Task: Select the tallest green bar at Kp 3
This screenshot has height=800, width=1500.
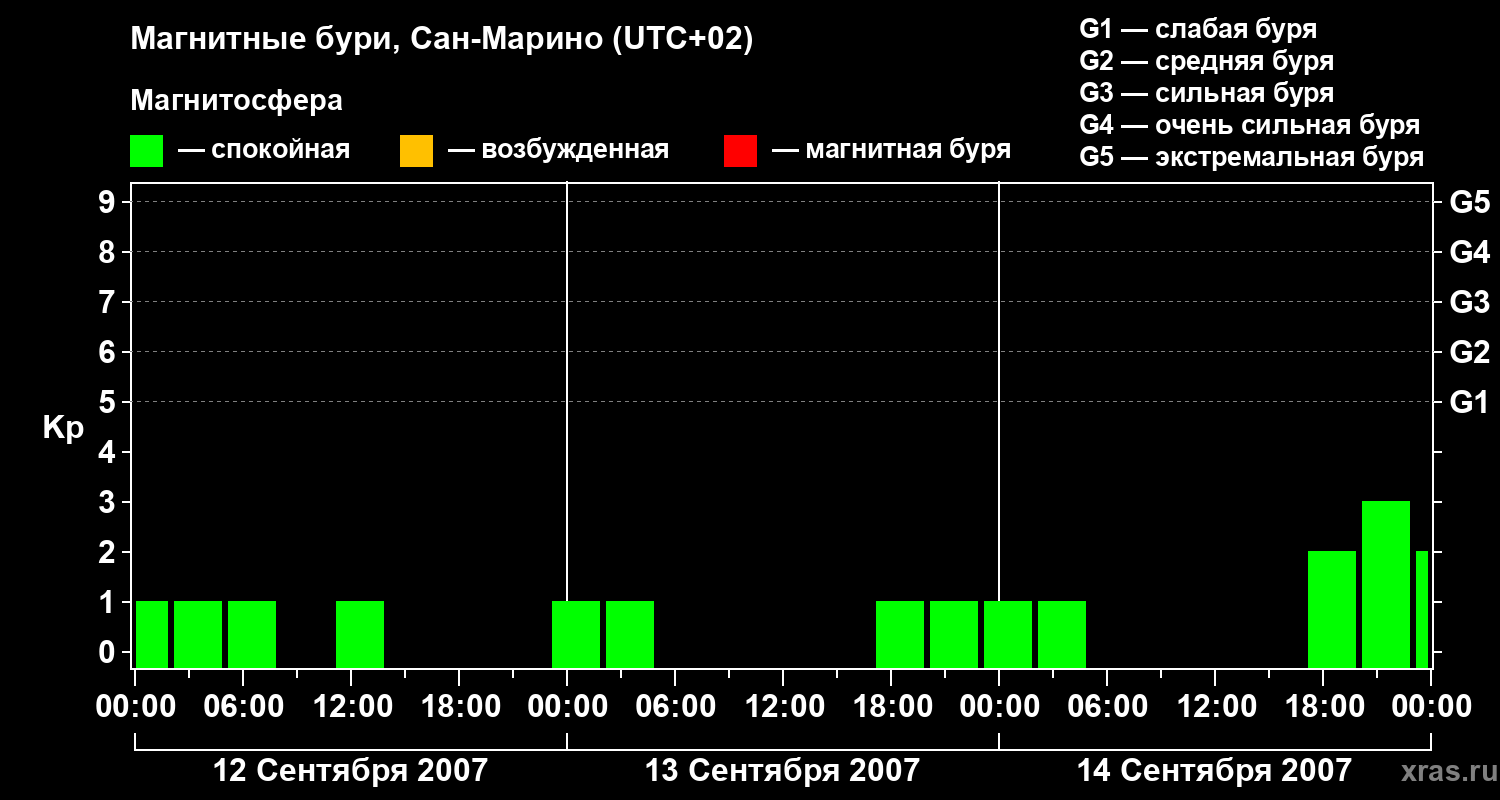Action: pyautogui.click(x=1386, y=584)
